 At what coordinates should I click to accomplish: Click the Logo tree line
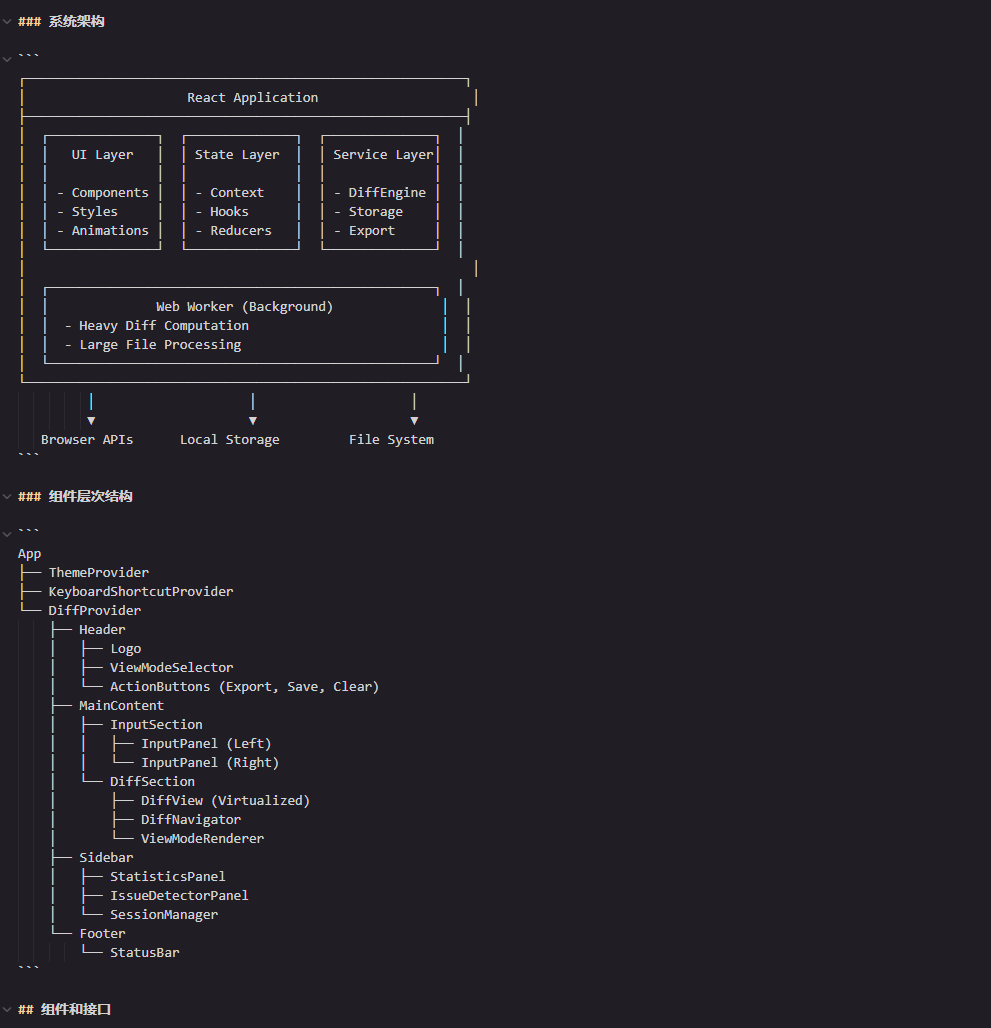pos(126,649)
